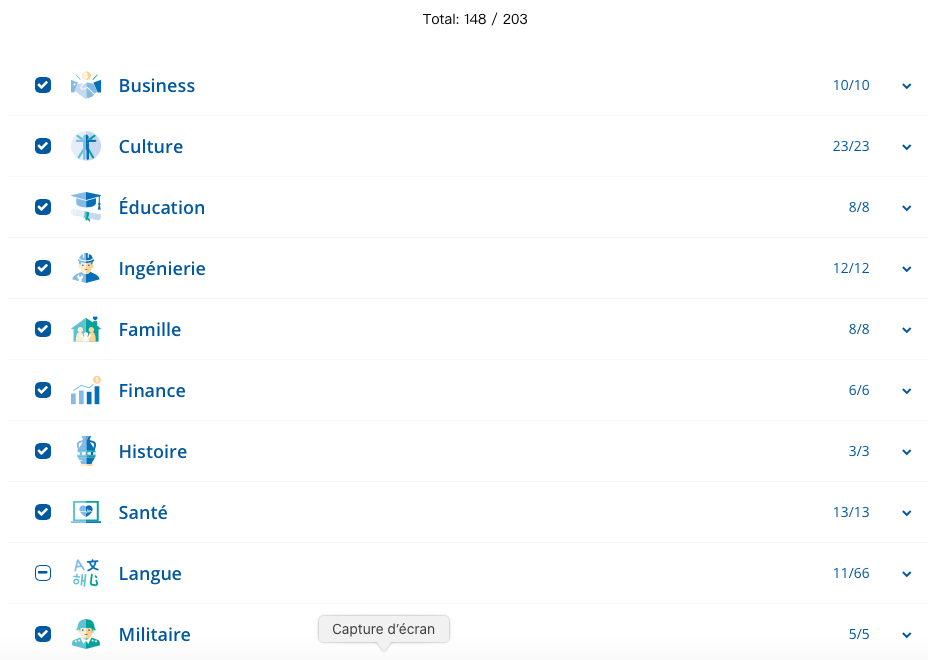Screen dimensions: 928x660
Task: Click the Langue translation icon
Action: click(86, 574)
